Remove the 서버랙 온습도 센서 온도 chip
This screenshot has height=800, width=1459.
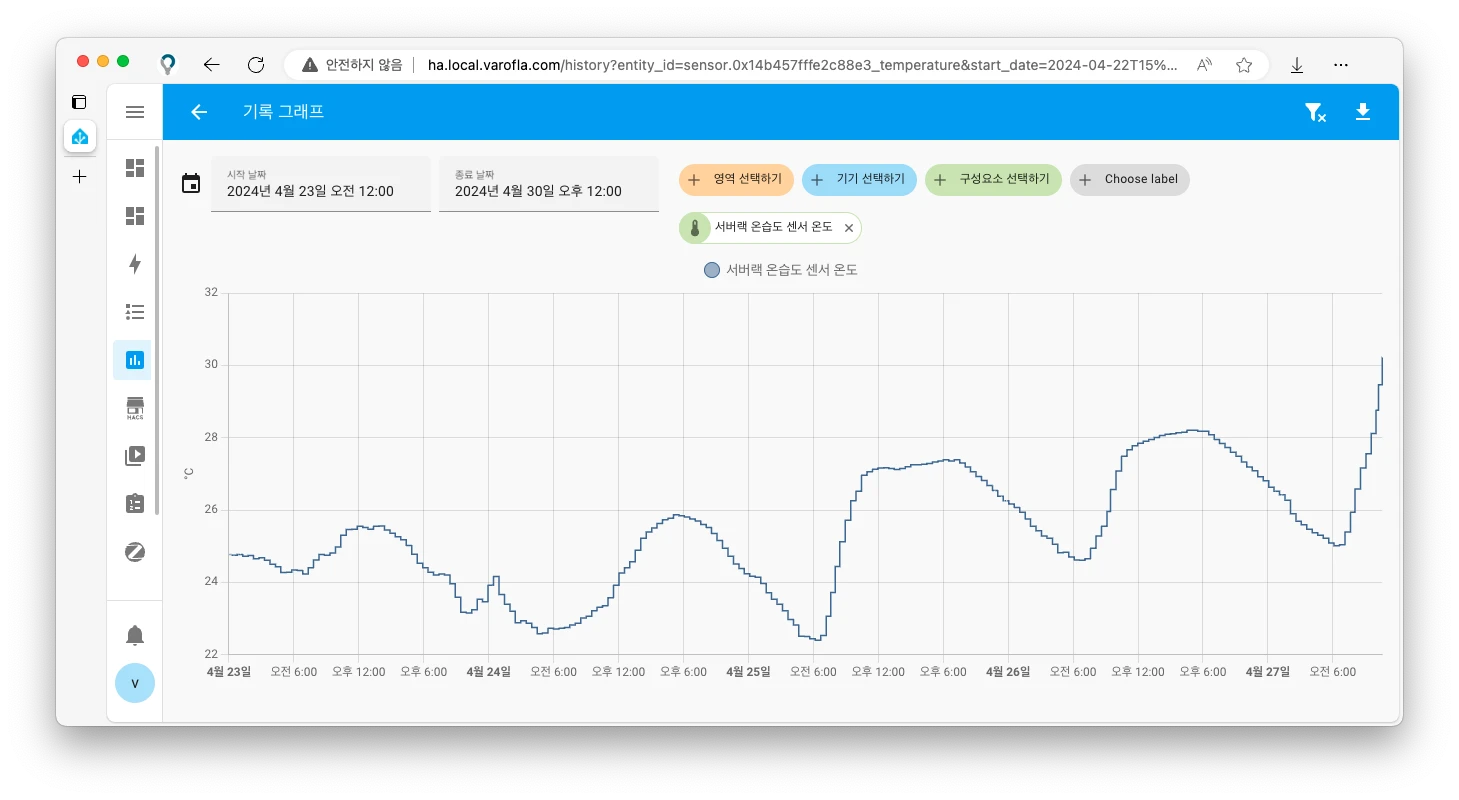pyautogui.click(x=849, y=228)
